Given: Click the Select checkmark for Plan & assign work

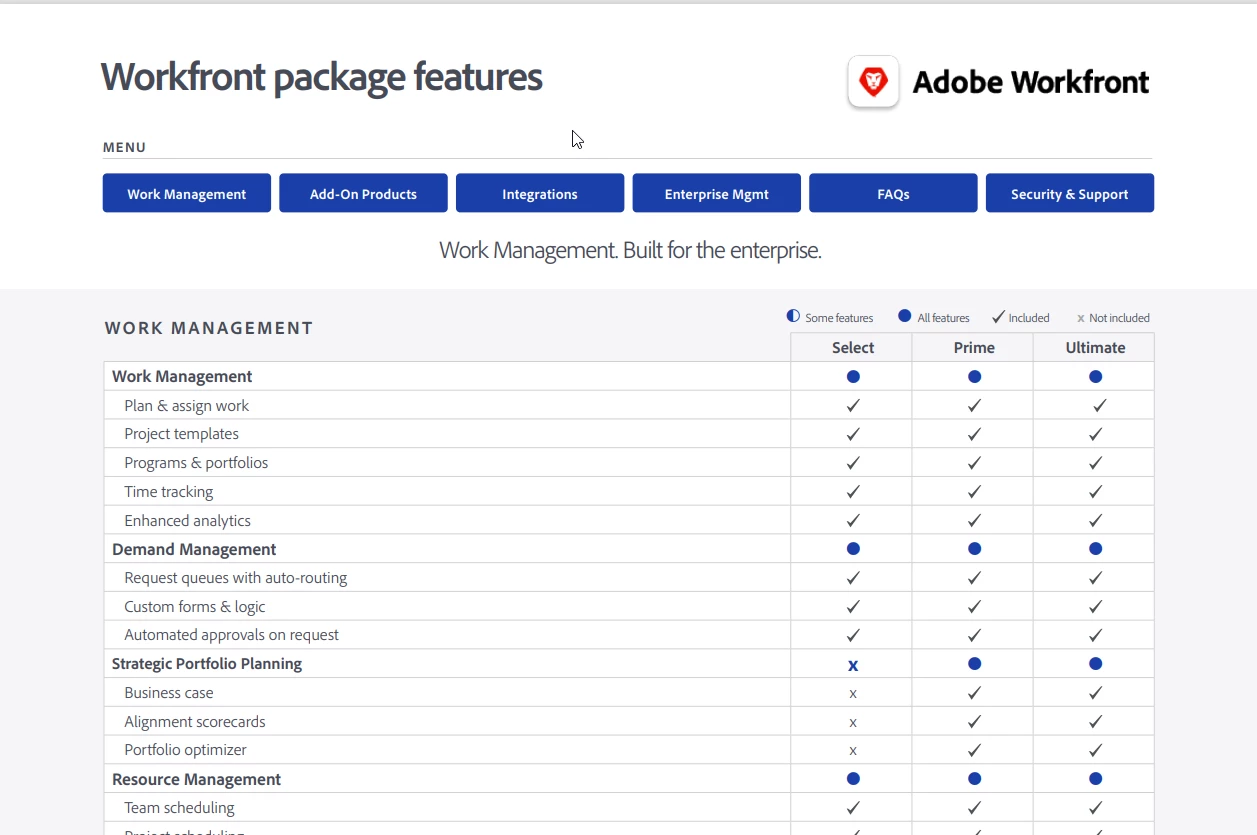Looking at the screenshot, I should (853, 406).
